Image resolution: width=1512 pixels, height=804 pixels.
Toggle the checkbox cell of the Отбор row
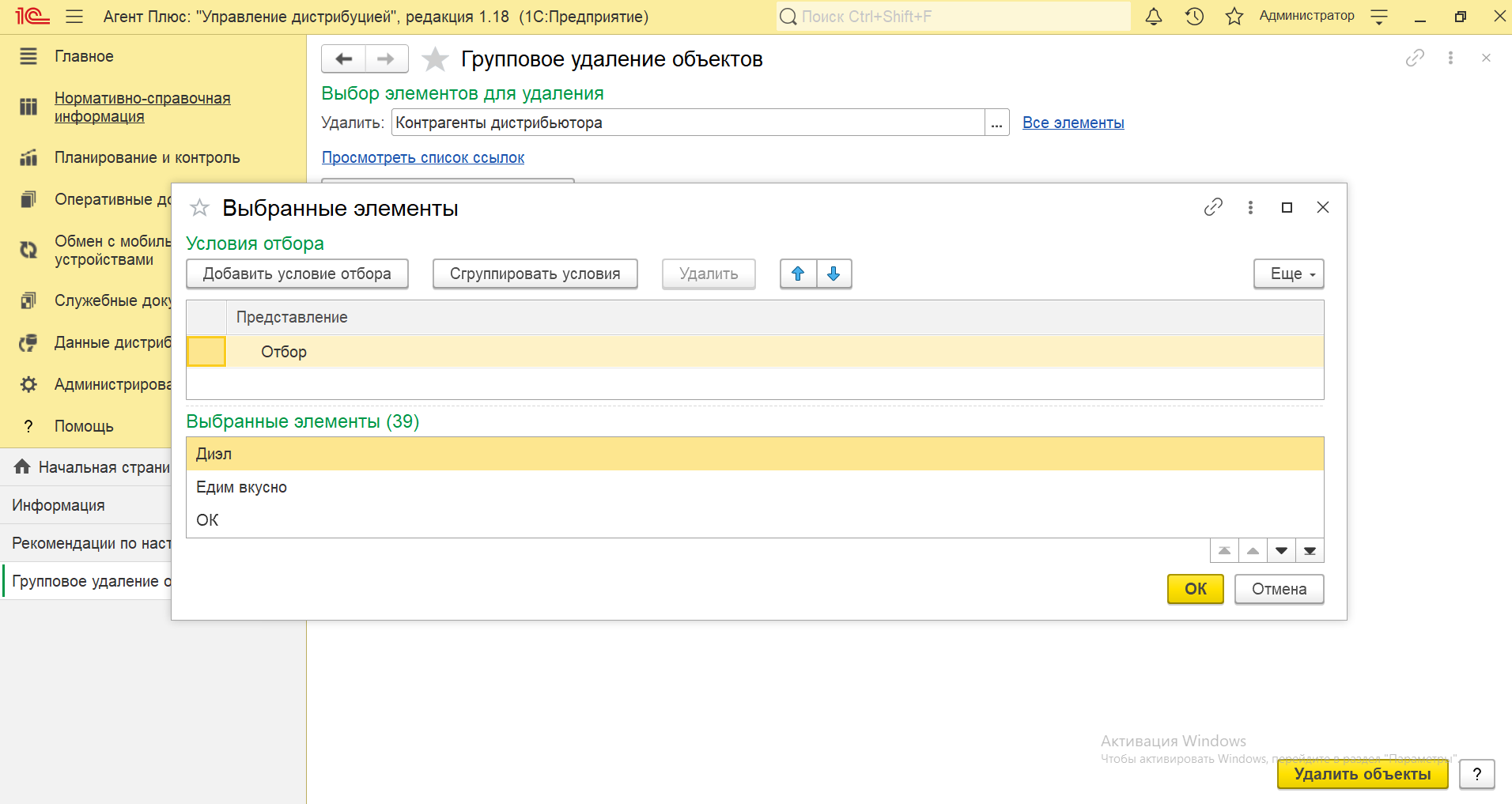[206, 352]
